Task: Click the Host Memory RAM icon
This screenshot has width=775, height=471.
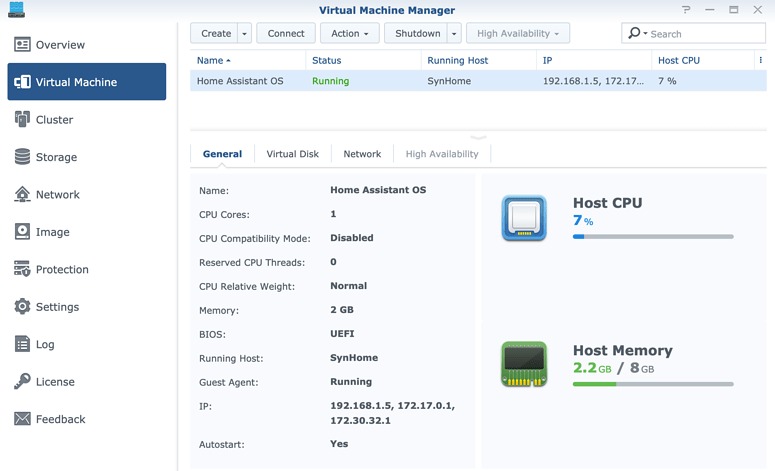Action: pos(524,364)
